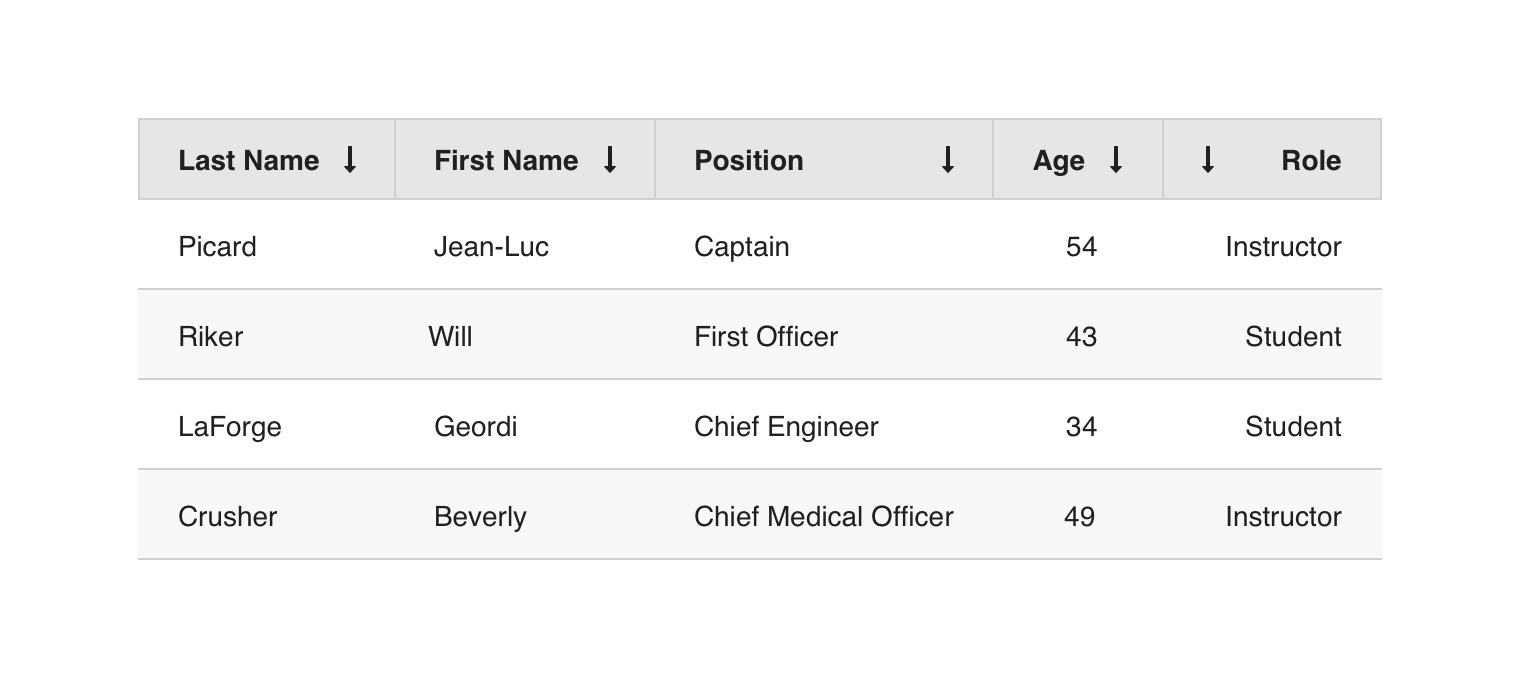Sort table by First Name header text

(x=505, y=161)
